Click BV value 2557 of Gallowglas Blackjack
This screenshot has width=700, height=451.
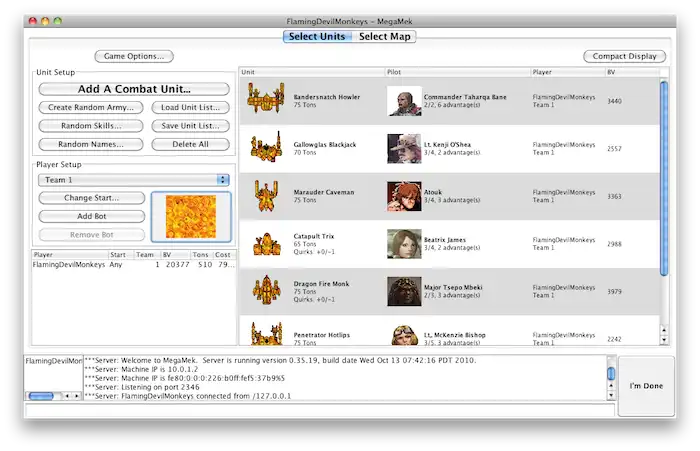click(614, 149)
